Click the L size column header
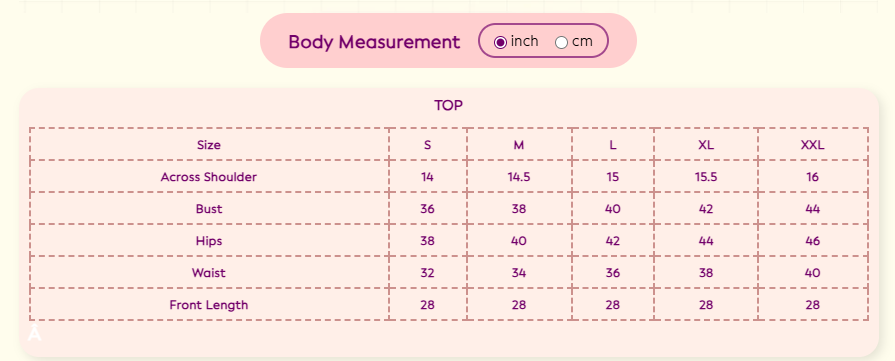Viewport: 895px width, 361px height. click(x=612, y=145)
